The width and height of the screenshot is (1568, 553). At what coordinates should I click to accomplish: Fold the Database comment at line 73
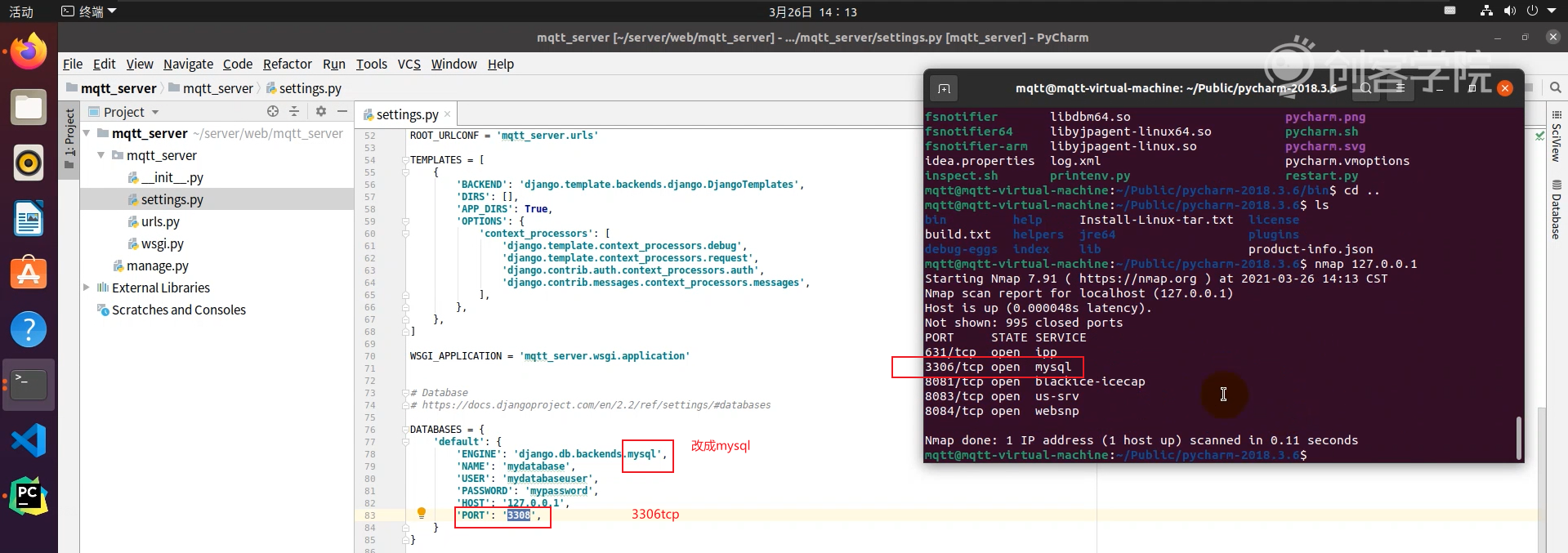[x=405, y=393]
